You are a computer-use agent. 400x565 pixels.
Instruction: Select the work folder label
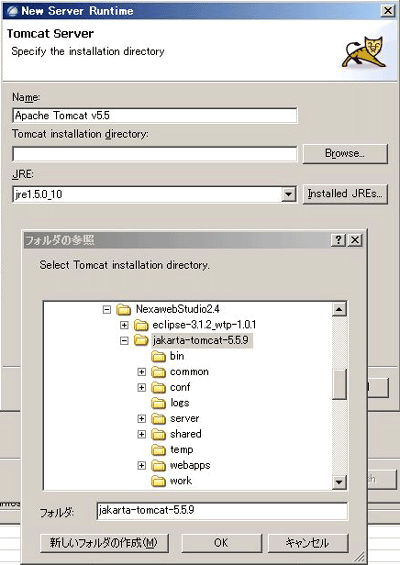(x=181, y=481)
